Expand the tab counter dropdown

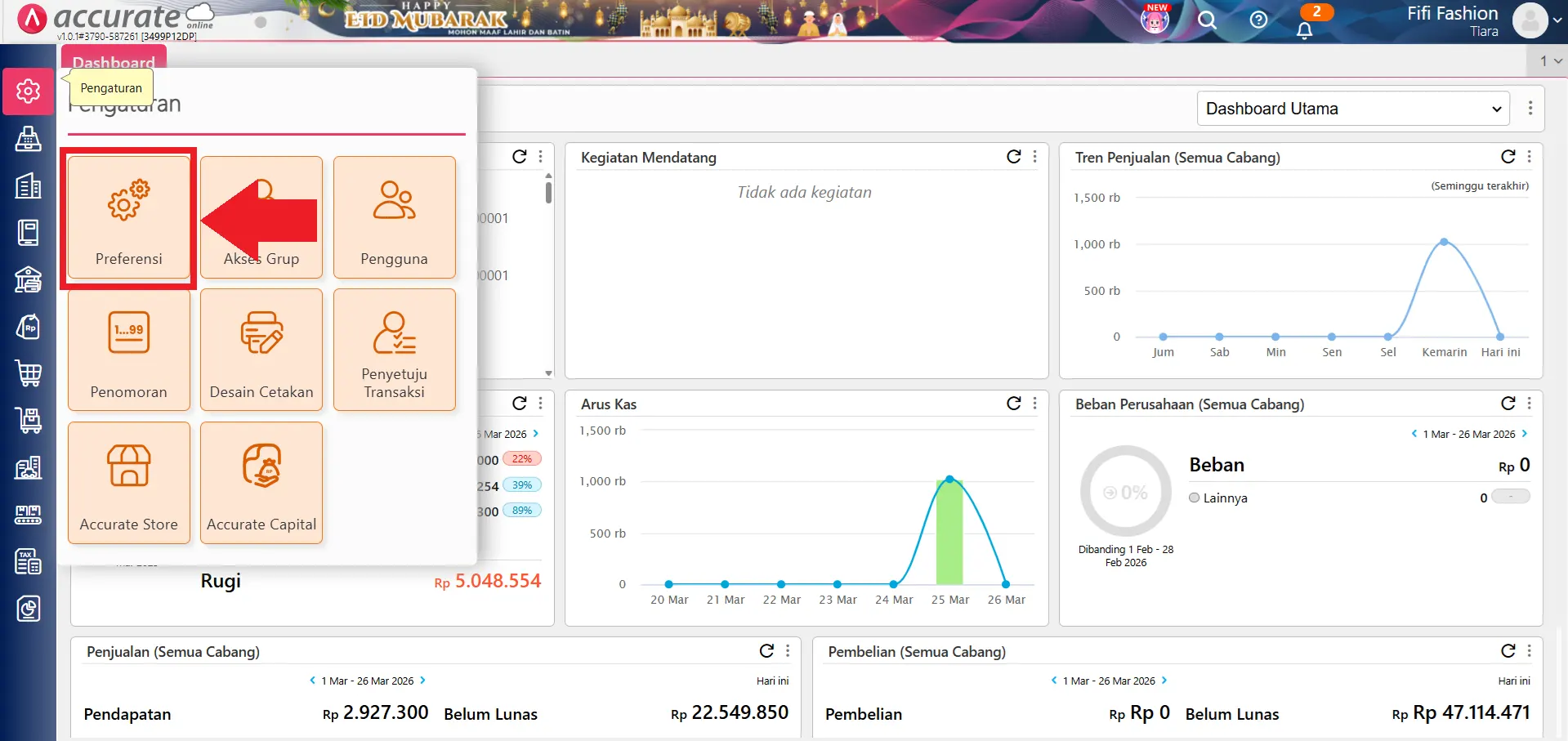click(1550, 61)
